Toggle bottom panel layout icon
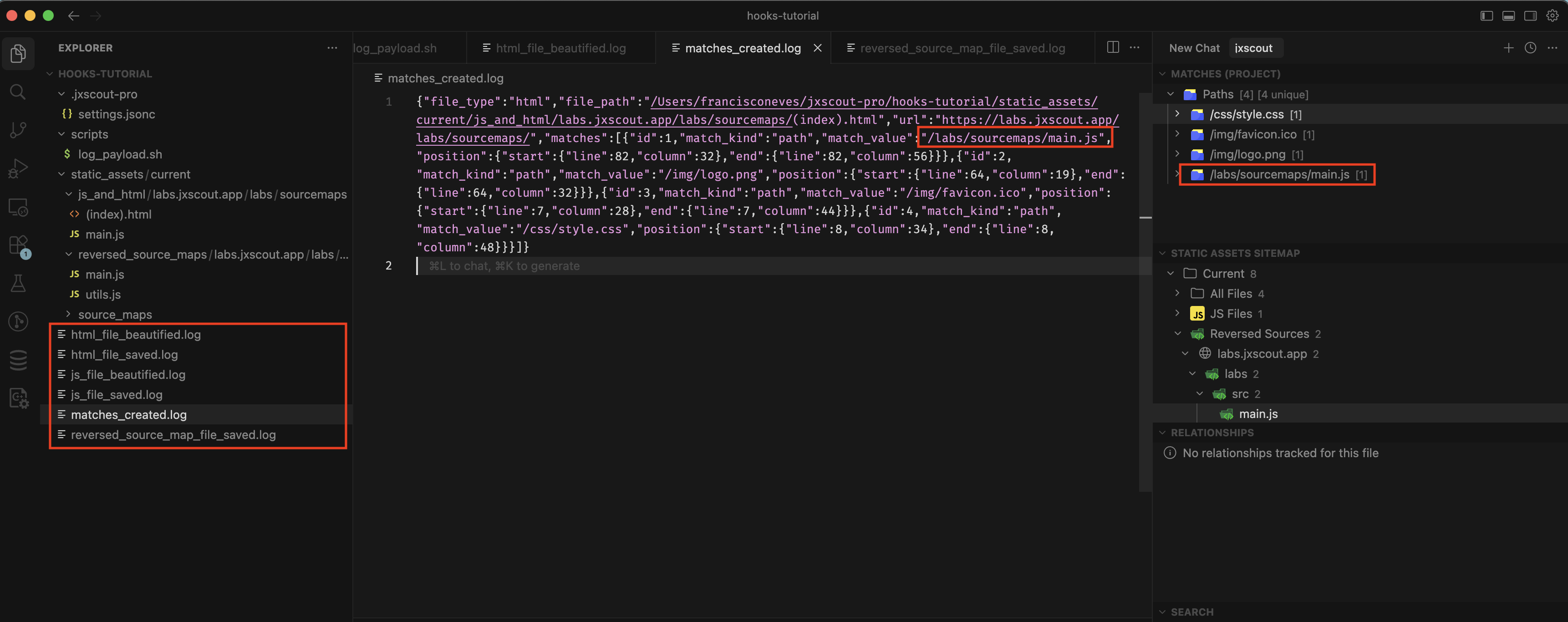 point(1508,16)
